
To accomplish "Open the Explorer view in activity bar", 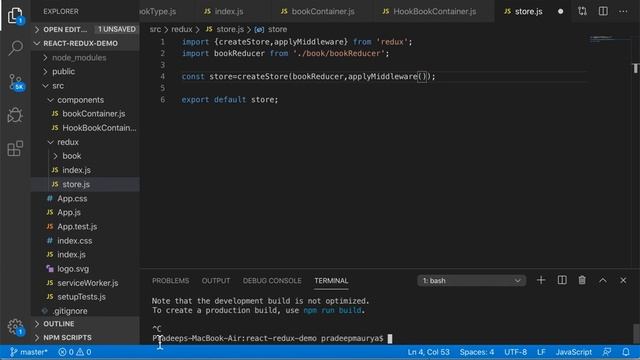I will (15, 16).
